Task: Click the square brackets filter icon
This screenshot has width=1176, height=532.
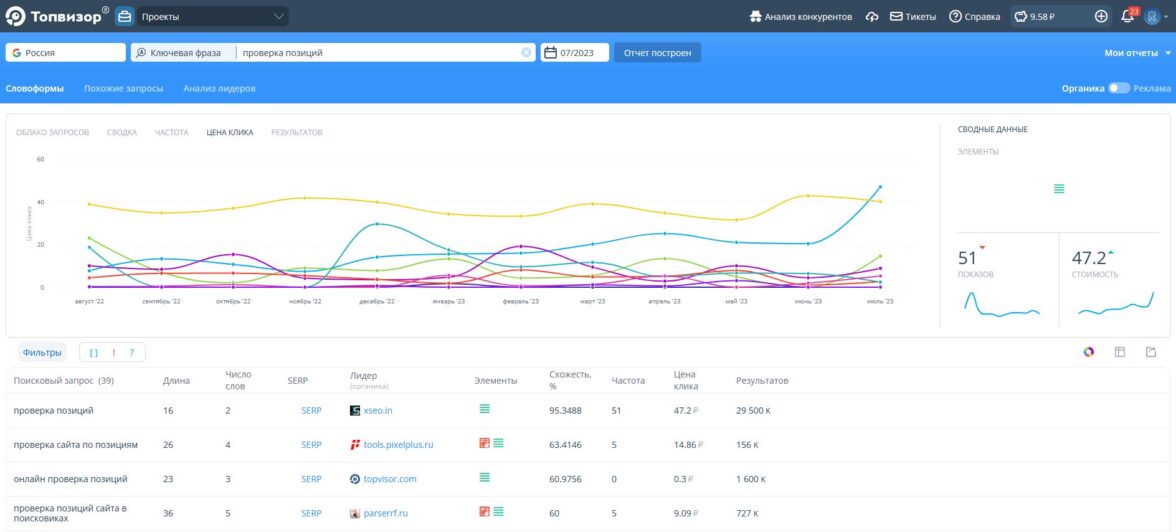Action: click(x=94, y=352)
